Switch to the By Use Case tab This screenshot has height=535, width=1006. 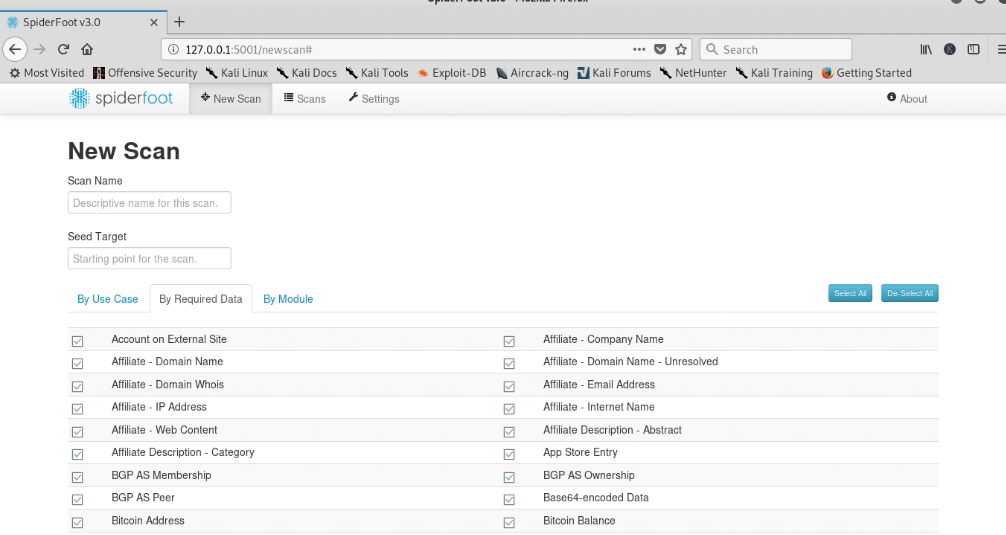(x=108, y=299)
